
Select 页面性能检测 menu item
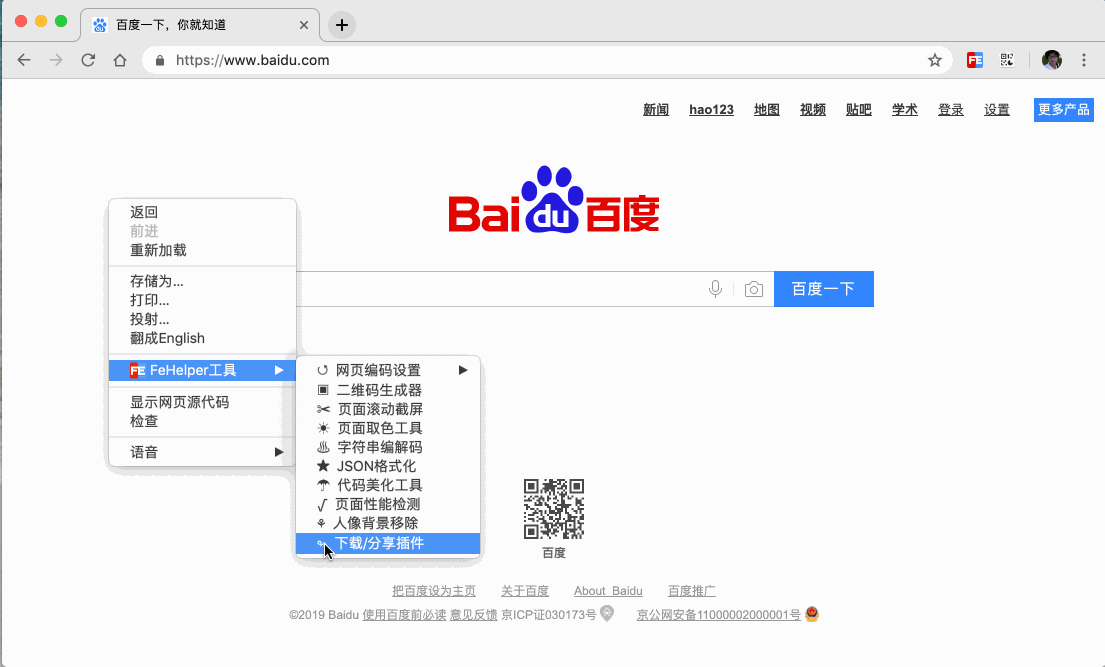(x=388, y=504)
